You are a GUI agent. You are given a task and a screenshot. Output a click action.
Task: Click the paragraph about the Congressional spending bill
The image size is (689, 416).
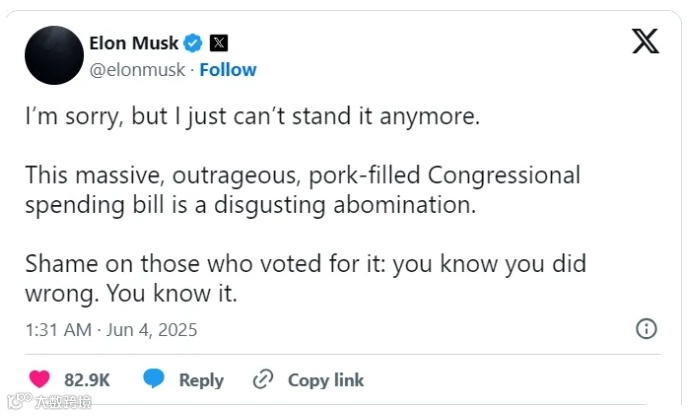click(302, 190)
